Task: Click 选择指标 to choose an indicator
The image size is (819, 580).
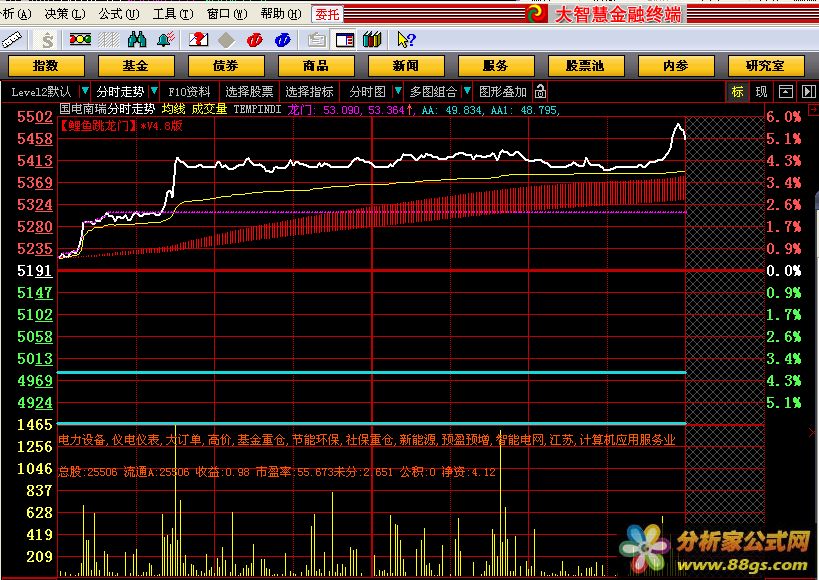Action: (309, 92)
